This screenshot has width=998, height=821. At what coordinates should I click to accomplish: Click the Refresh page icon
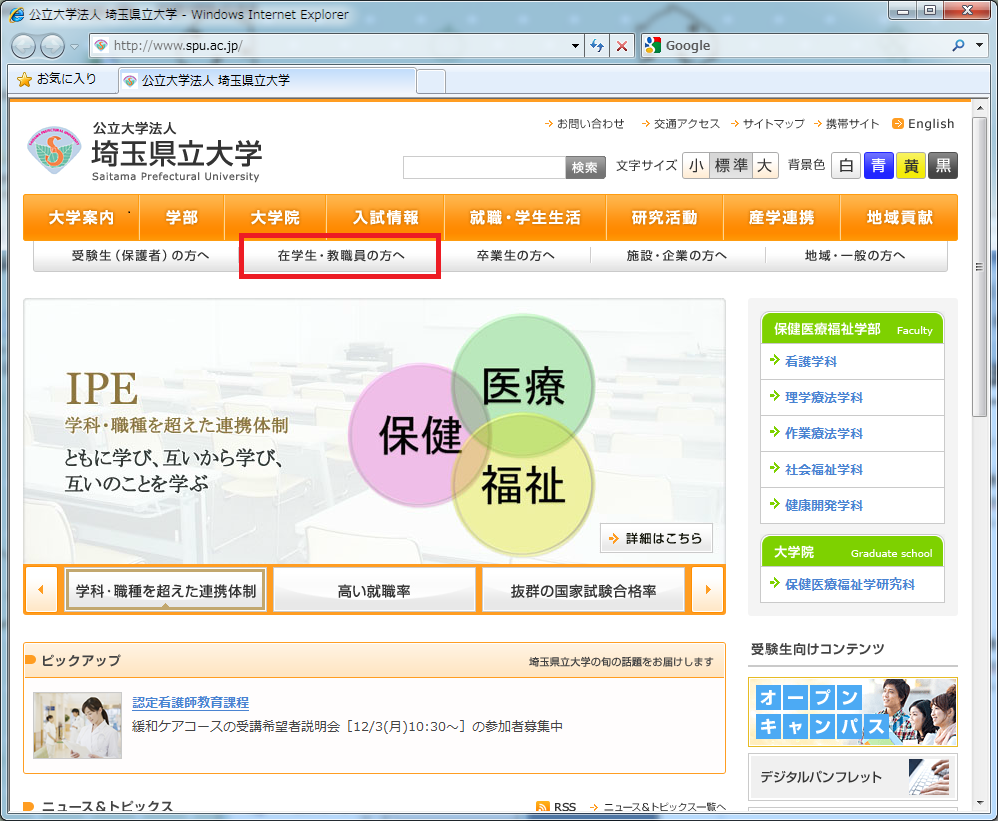click(x=597, y=46)
